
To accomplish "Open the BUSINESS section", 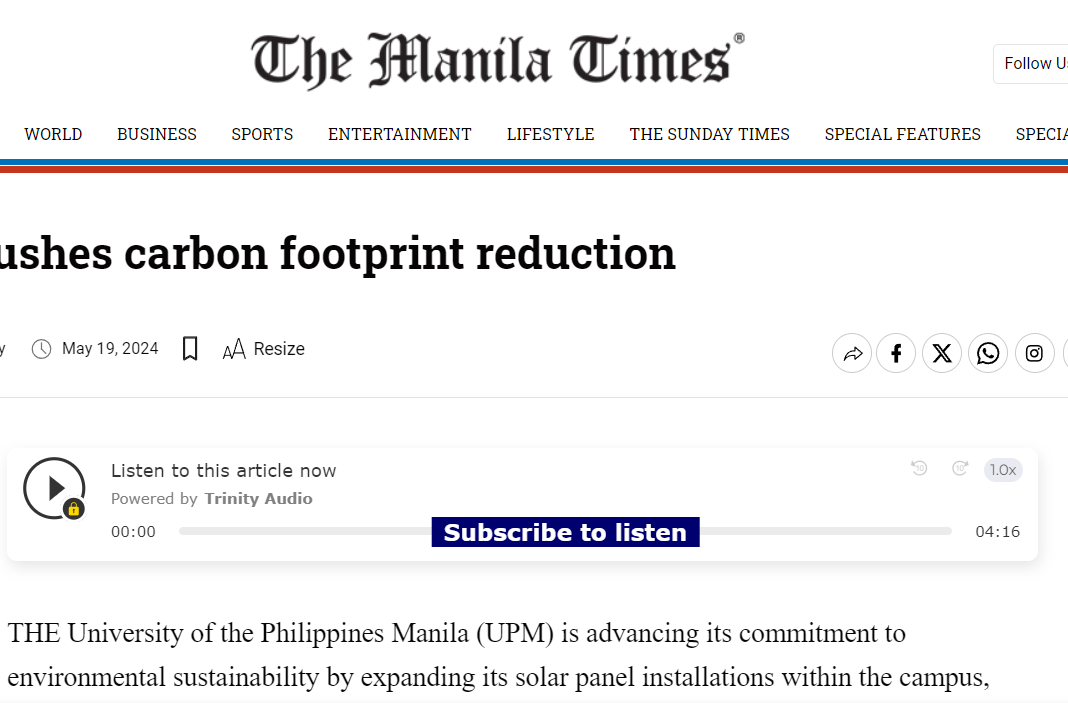I will point(157,134).
